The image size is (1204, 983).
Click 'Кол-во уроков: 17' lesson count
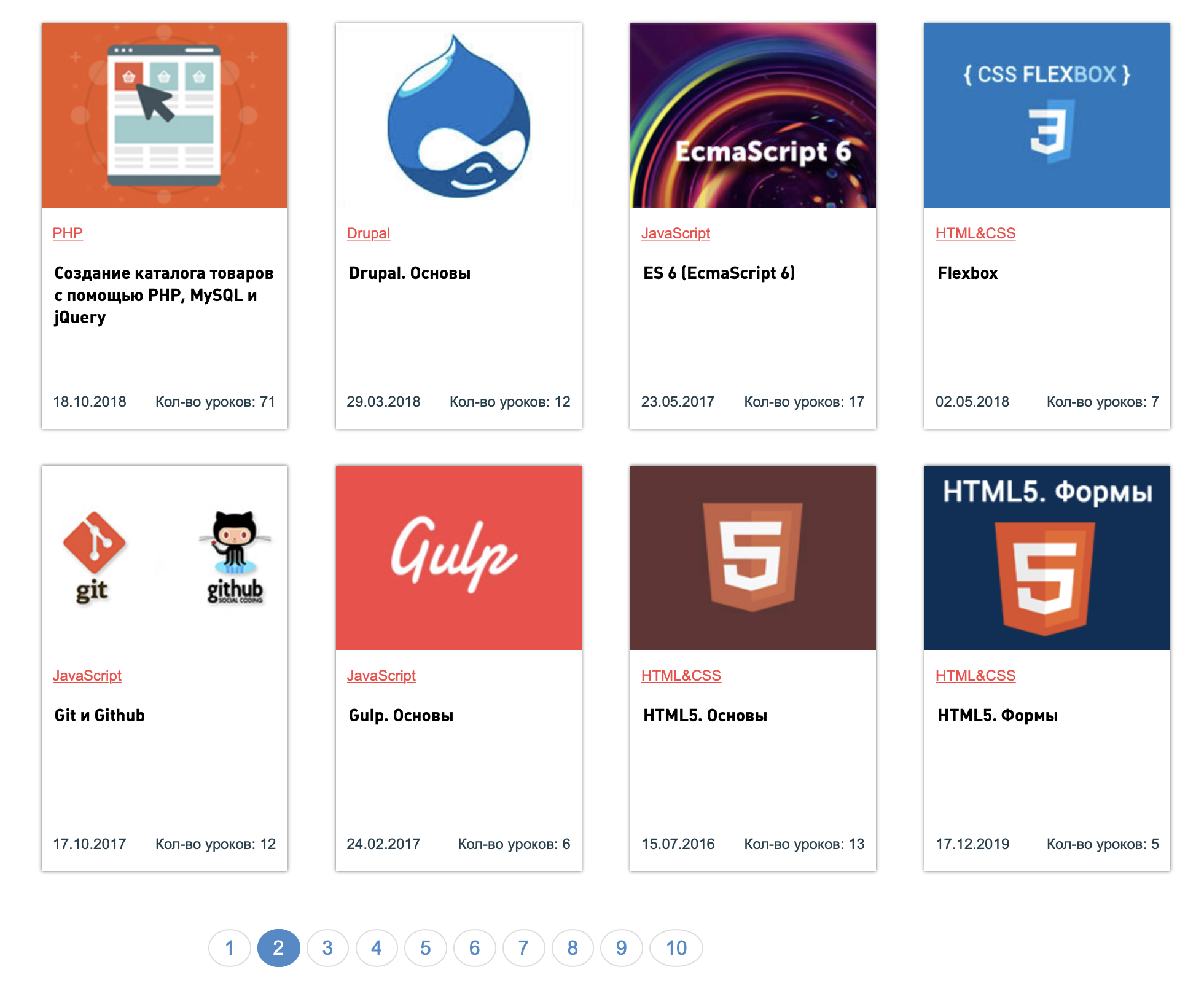click(805, 402)
